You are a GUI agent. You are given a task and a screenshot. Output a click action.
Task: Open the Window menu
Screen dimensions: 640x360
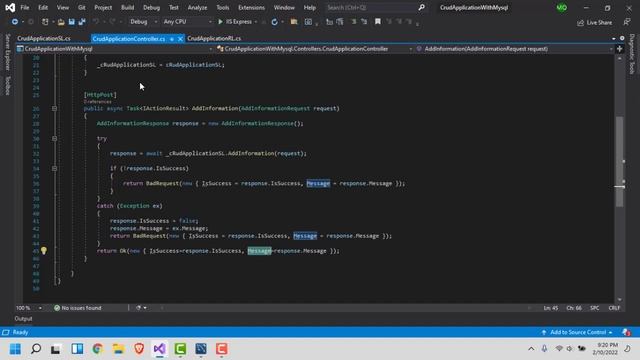point(284,7)
